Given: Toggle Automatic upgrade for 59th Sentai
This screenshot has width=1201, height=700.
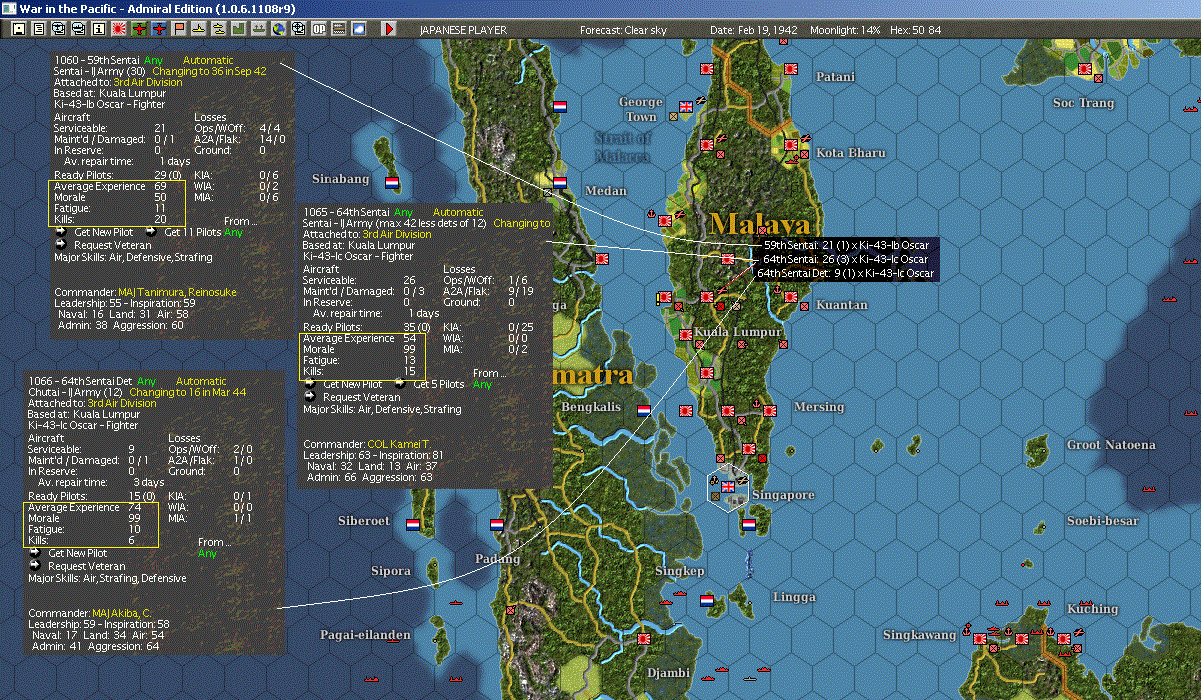Looking at the screenshot, I should tap(208, 60).
